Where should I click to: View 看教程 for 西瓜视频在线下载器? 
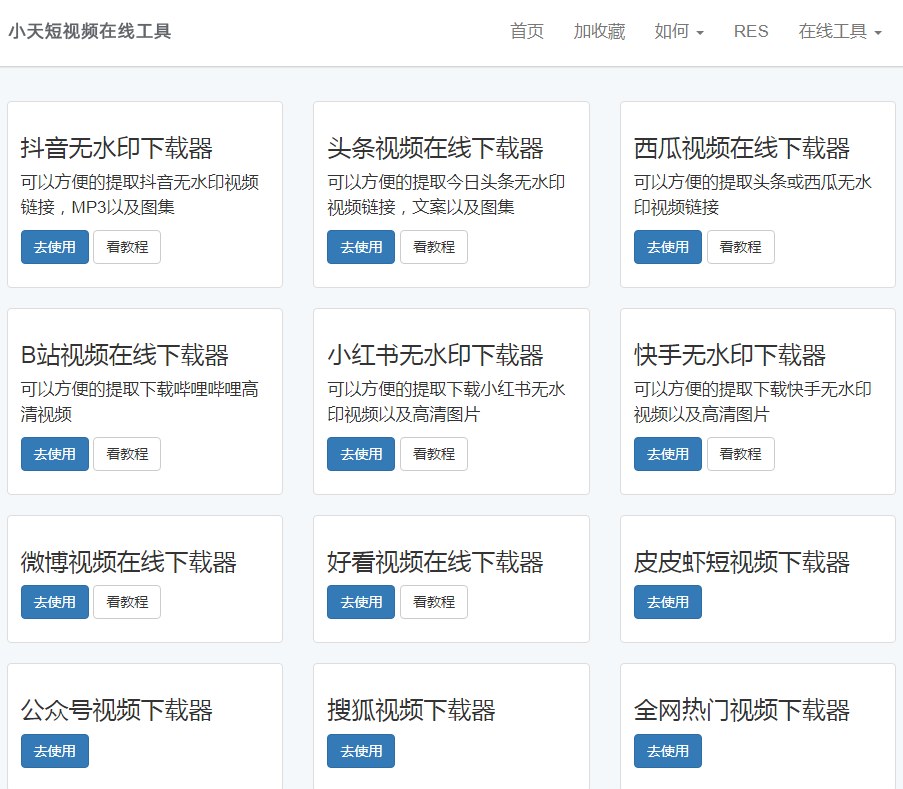click(740, 247)
